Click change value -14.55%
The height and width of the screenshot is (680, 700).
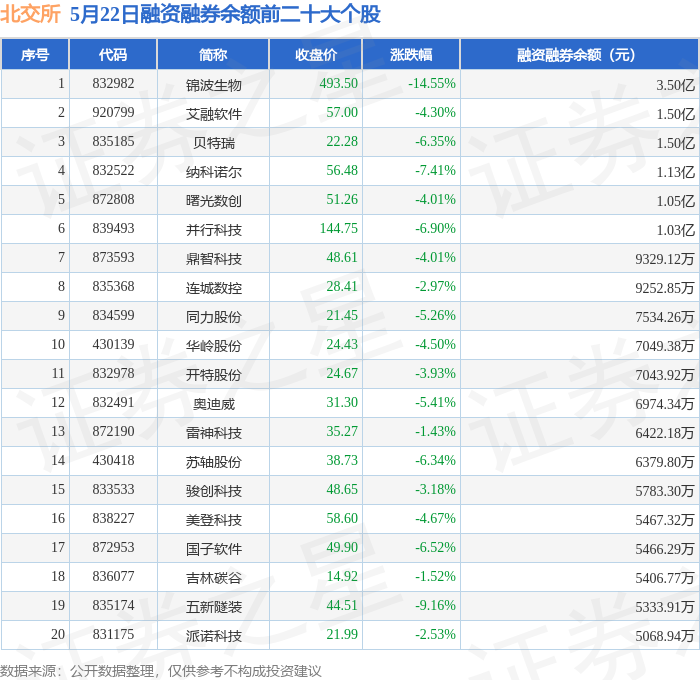(432, 83)
